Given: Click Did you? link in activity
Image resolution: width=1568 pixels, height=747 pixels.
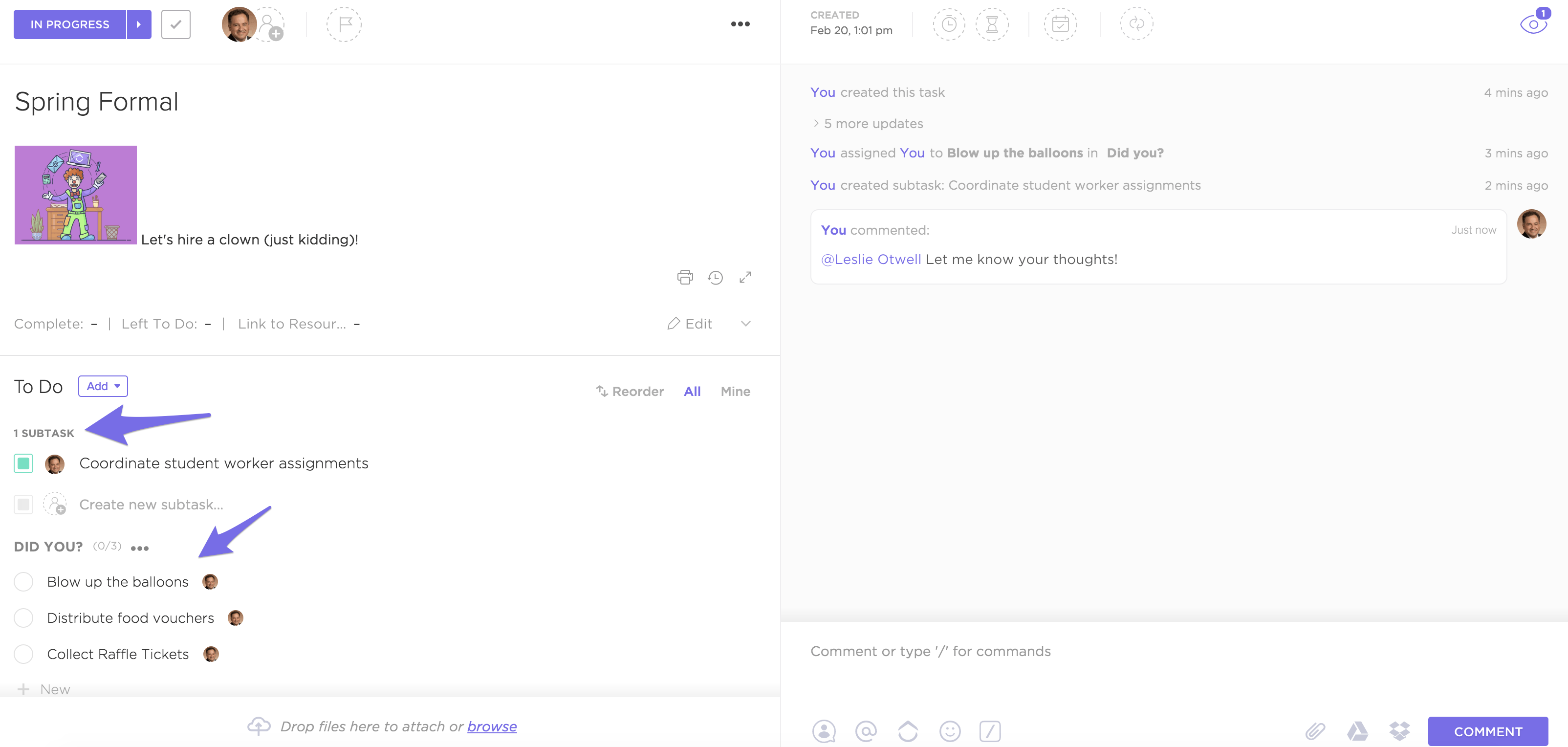Looking at the screenshot, I should [1135, 153].
